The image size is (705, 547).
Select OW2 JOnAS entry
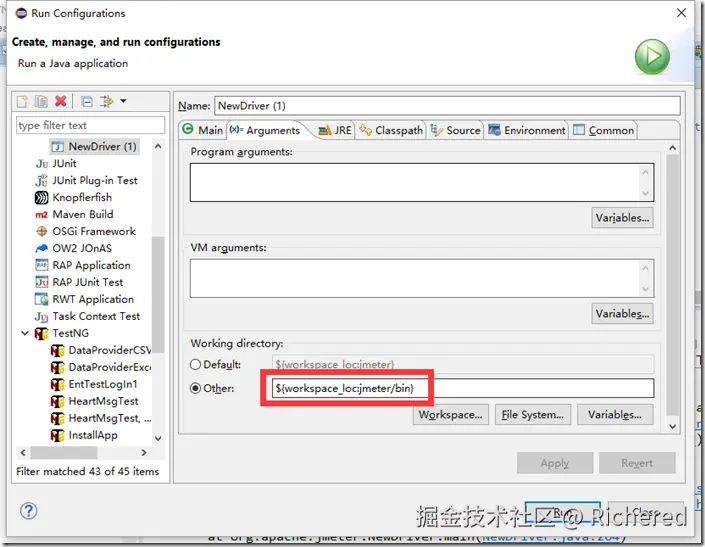pos(82,248)
